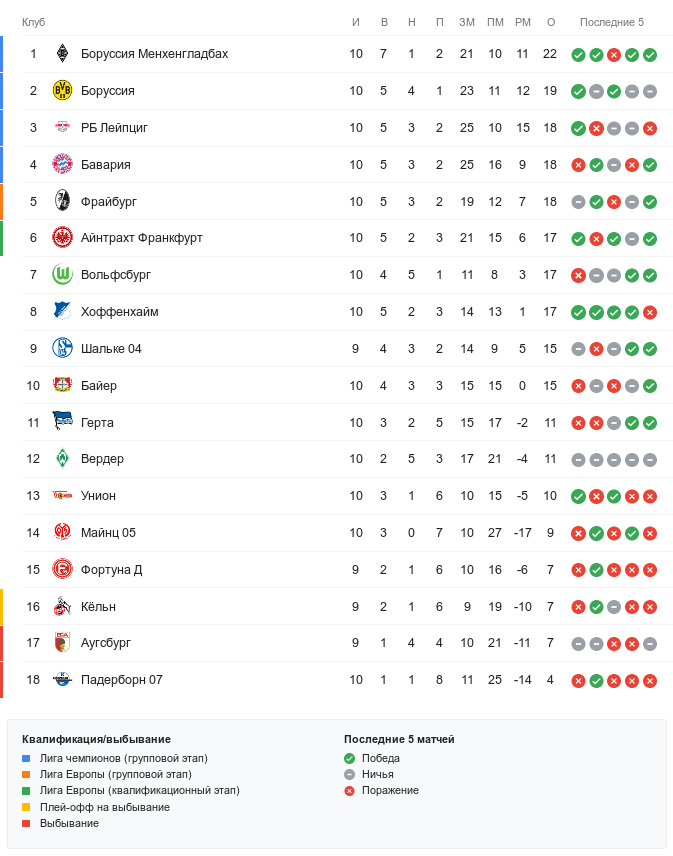The width and height of the screenshot is (673, 856).
Task: Click the RB Leipzig club logo
Action: (63, 128)
